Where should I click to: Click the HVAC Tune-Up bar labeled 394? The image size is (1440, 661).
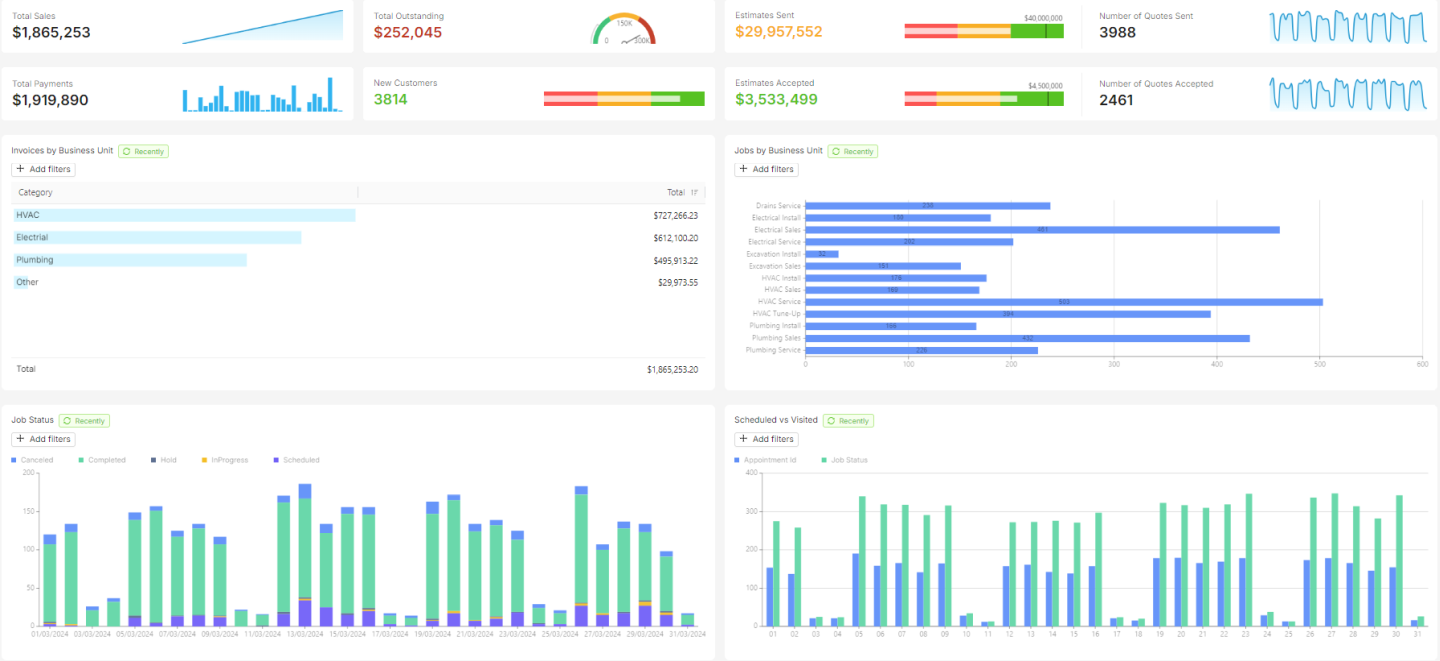[x=1008, y=314]
